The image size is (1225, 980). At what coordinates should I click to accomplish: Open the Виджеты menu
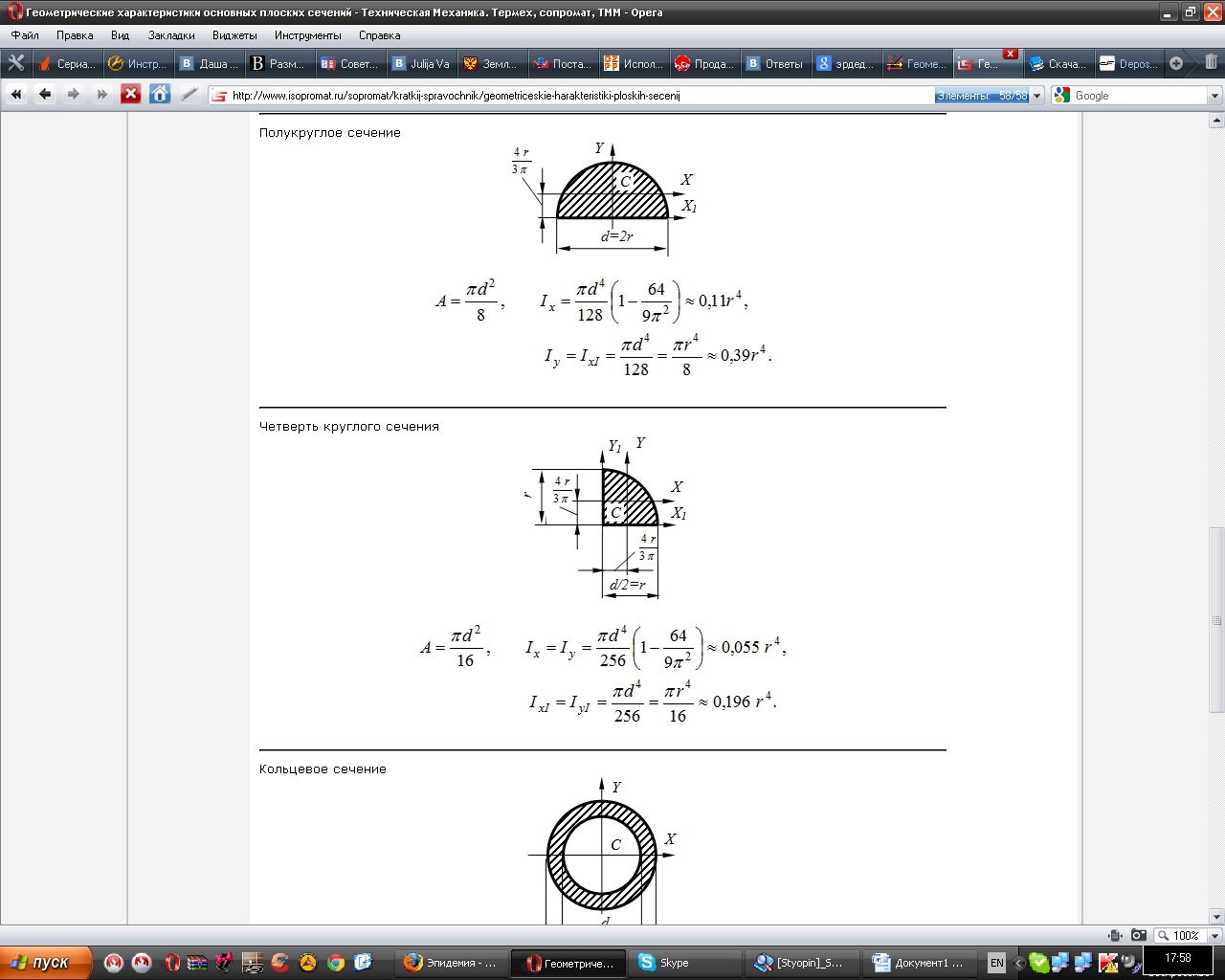point(234,35)
